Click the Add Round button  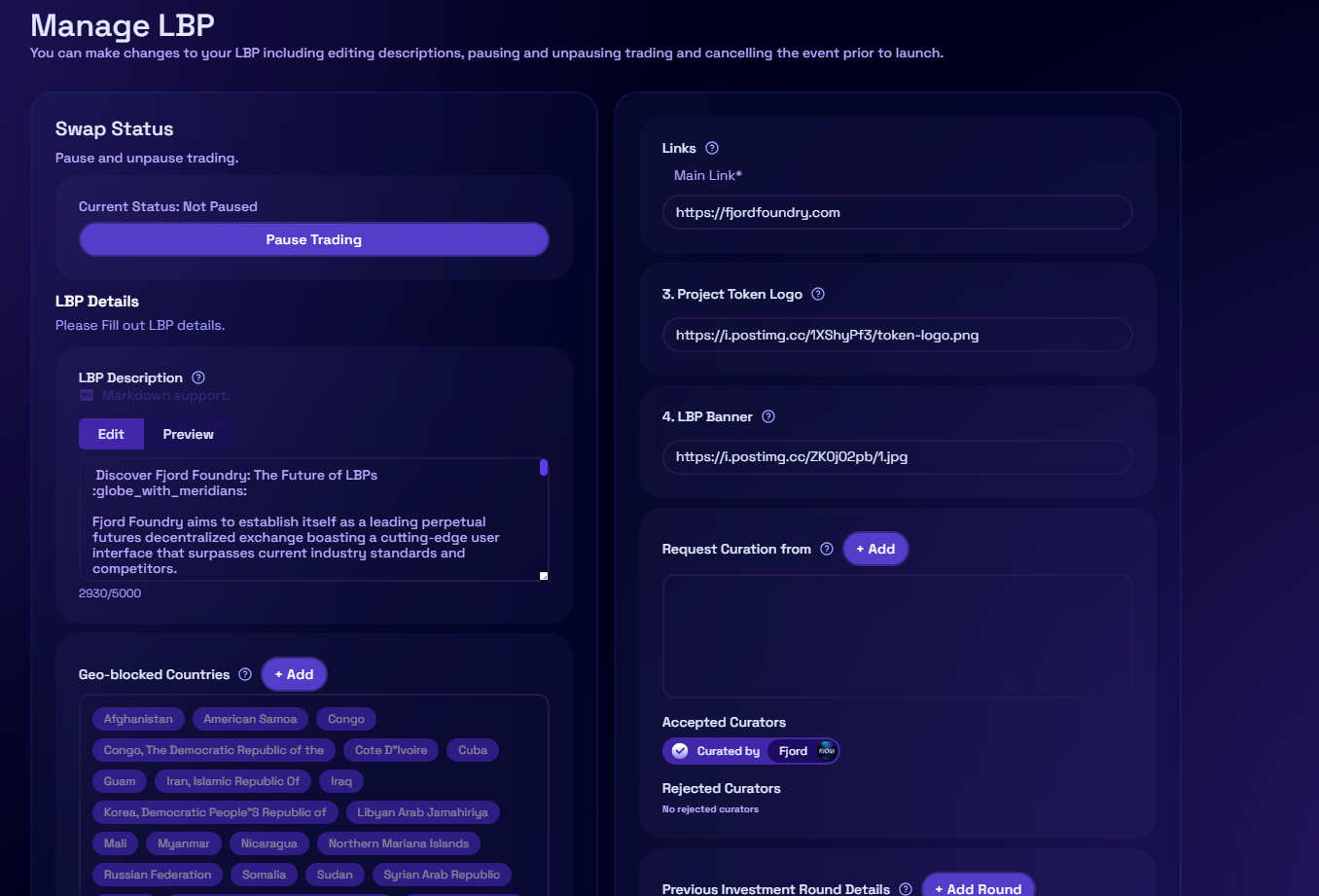point(978,887)
